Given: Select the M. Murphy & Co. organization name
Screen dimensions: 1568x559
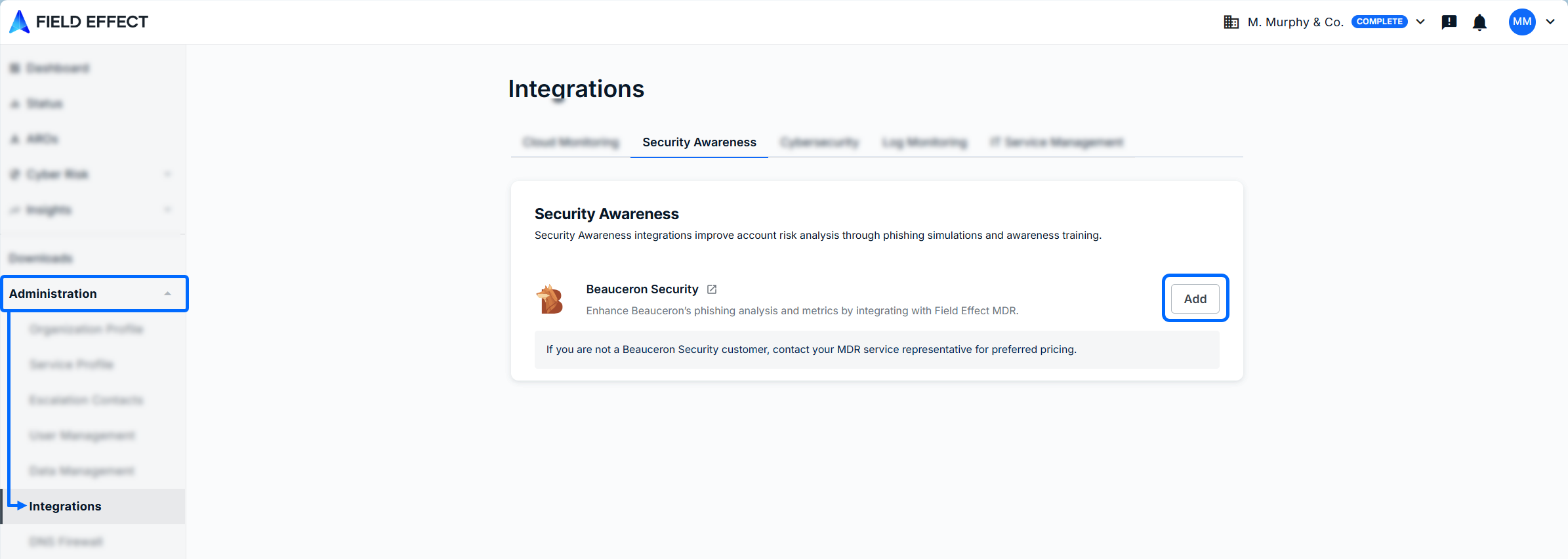Looking at the screenshot, I should 1295,22.
